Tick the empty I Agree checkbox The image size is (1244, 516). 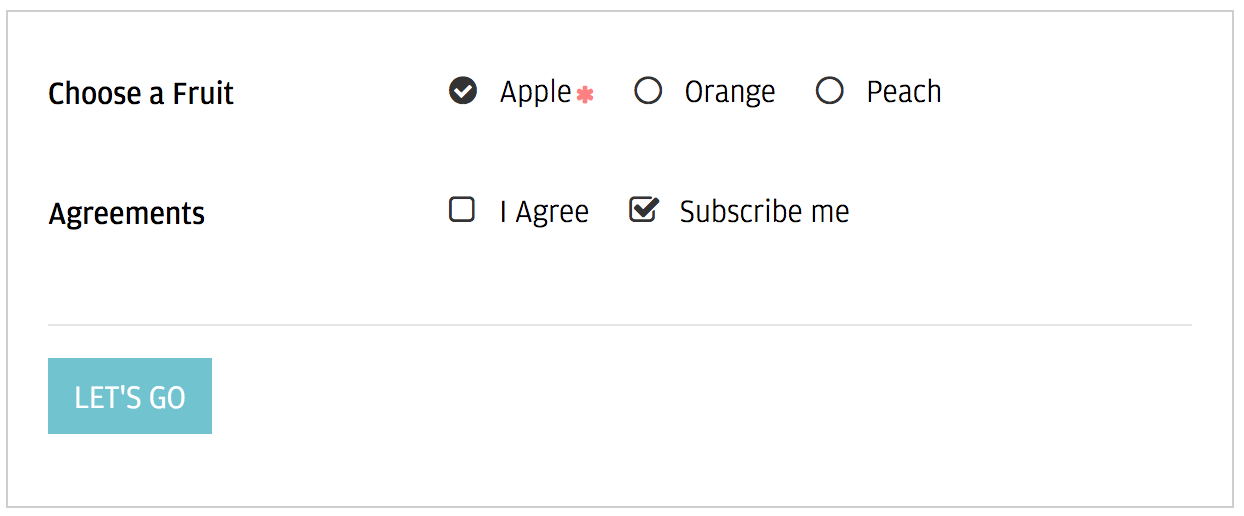click(x=462, y=210)
